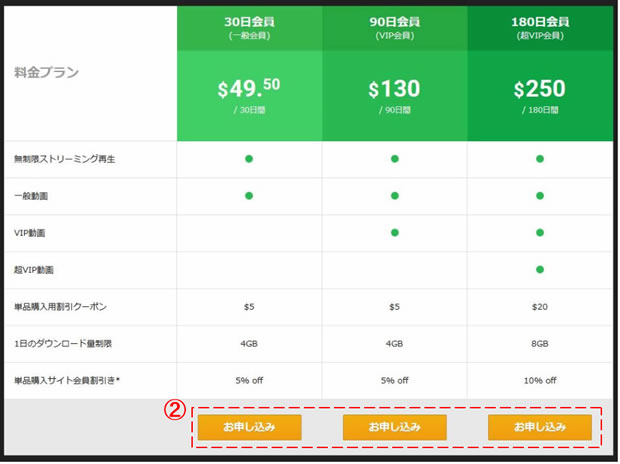Apply for the 180日会員 plan via お申し込み

coord(539,427)
